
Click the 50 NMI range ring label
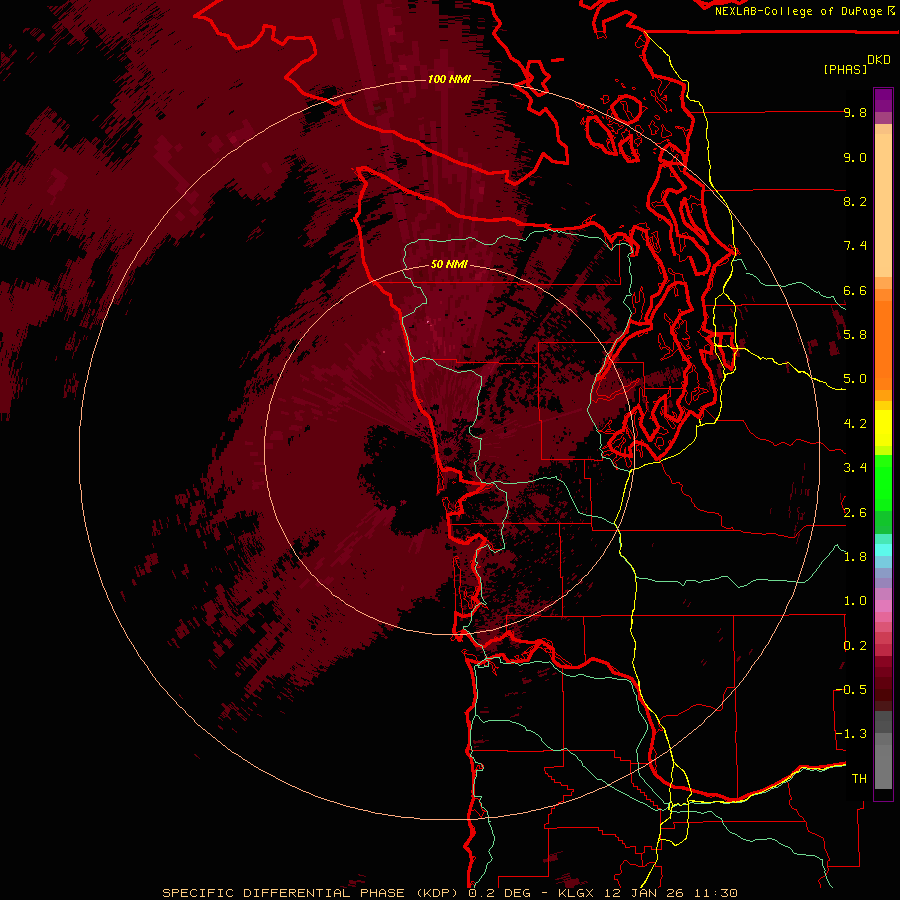pyautogui.click(x=449, y=264)
